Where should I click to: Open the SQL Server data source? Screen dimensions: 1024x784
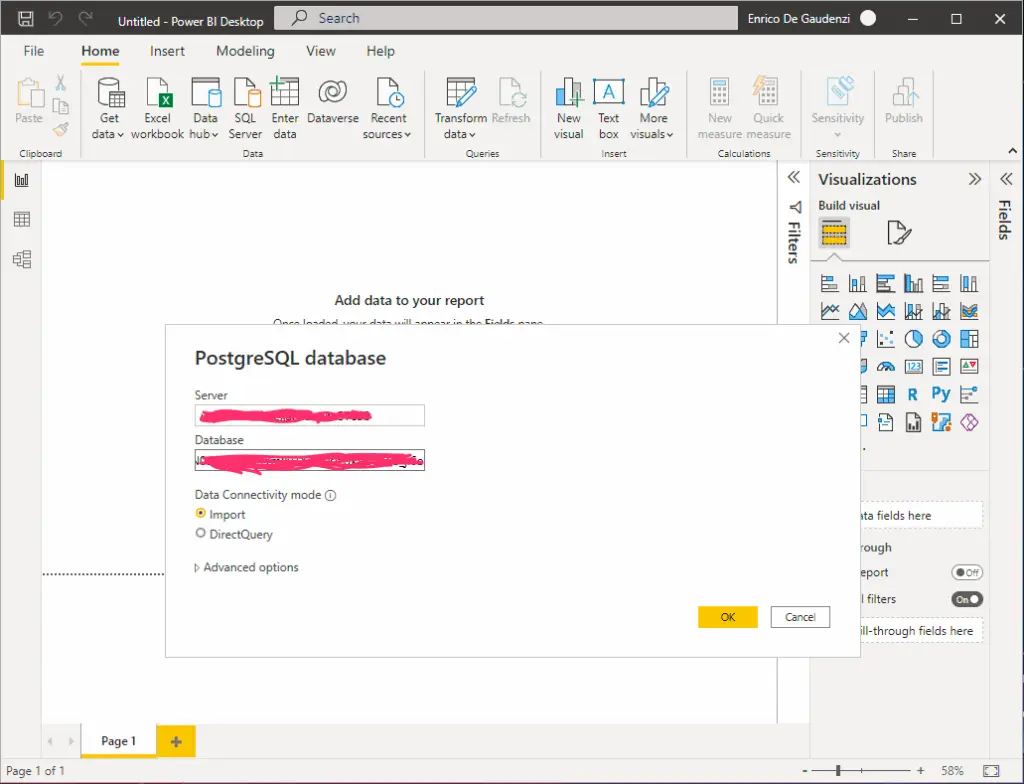[245, 94]
